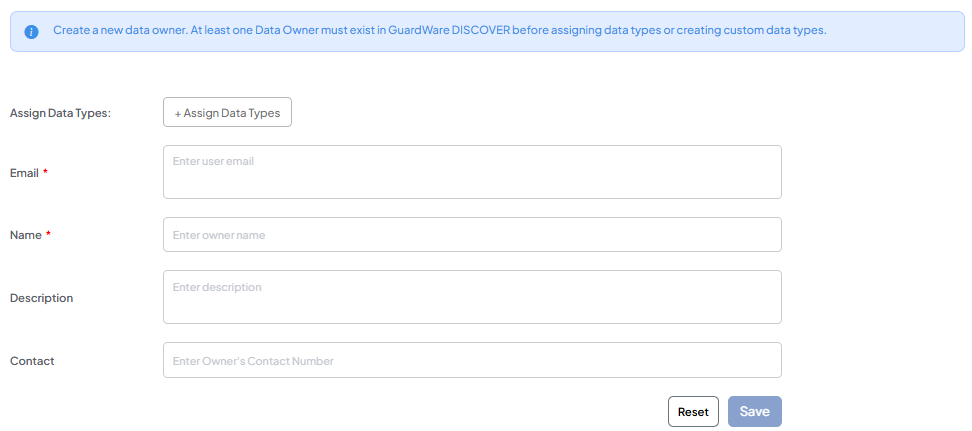Image resolution: width=972 pixels, height=431 pixels.
Task: Click the red asterisk beside Email
Action: [46, 172]
